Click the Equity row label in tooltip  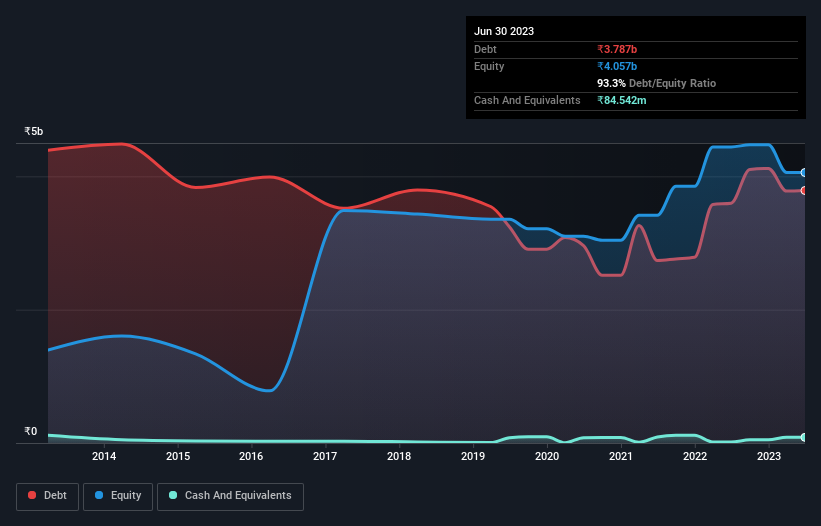(489, 66)
